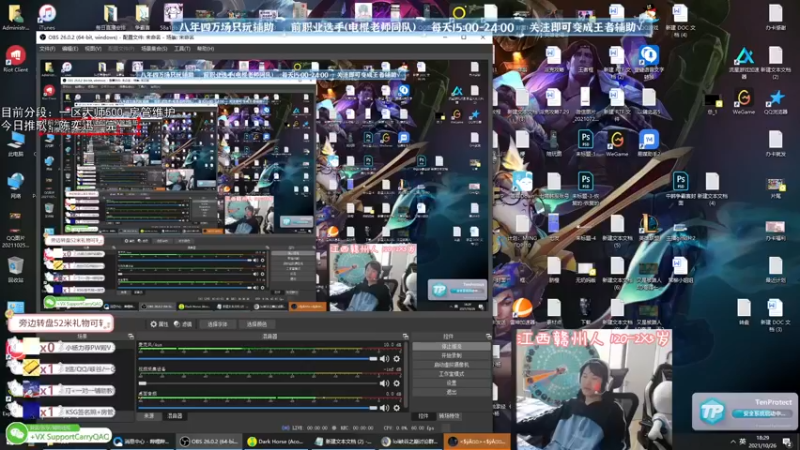Image resolution: width=800 pixels, height=450 pixels.
Task: Open the QQ浏览器 star desktop icon
Action: (776, 101)
